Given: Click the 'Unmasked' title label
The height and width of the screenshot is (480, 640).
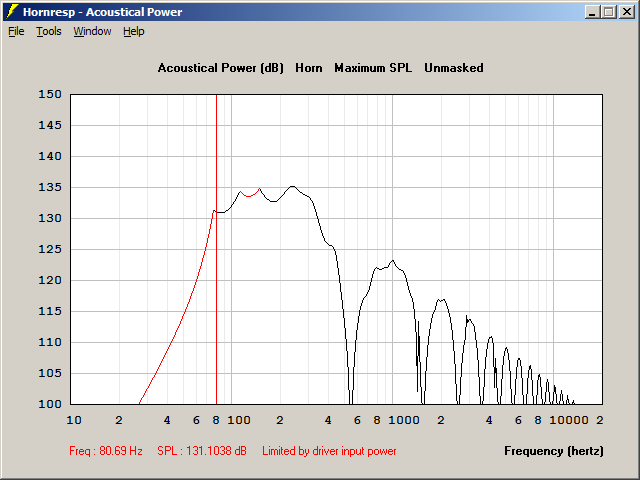Looking at the screenshot, I should tap(454, 68).
